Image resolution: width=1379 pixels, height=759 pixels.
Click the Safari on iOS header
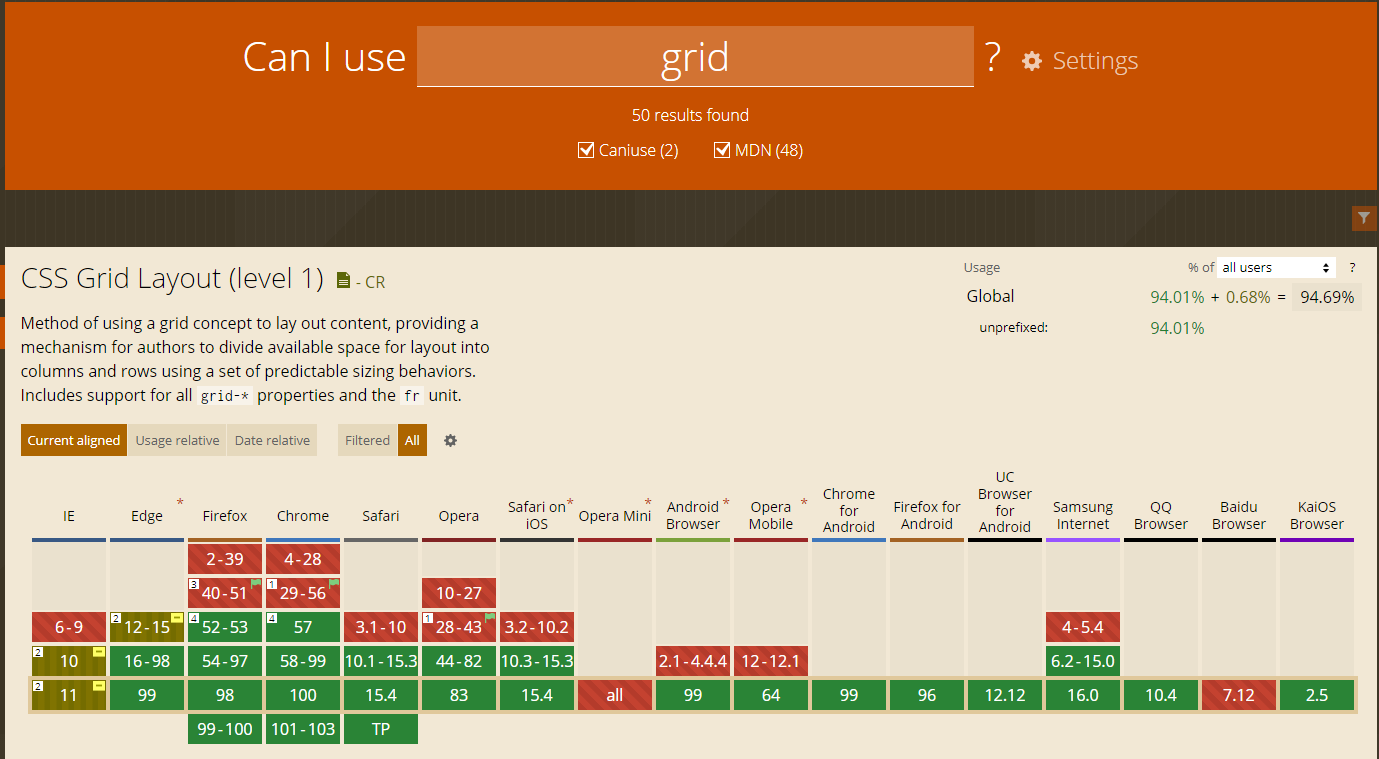[x=537, y=515]
